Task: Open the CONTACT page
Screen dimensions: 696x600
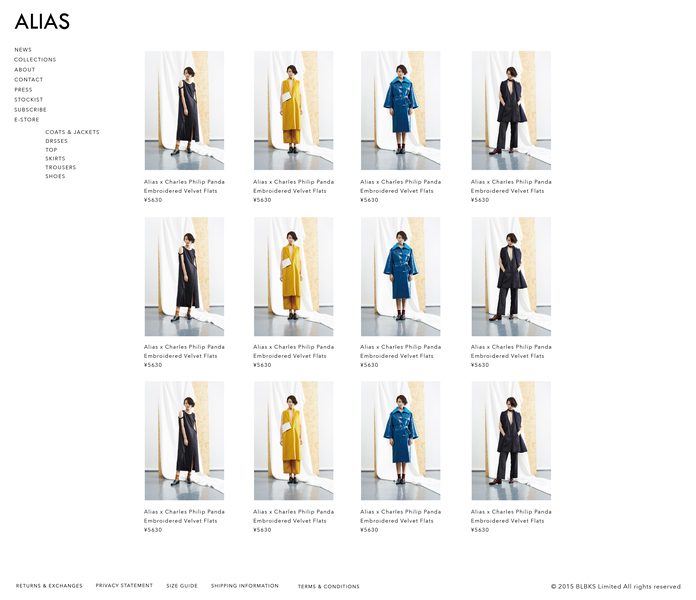Action: (x=28, y=79)
